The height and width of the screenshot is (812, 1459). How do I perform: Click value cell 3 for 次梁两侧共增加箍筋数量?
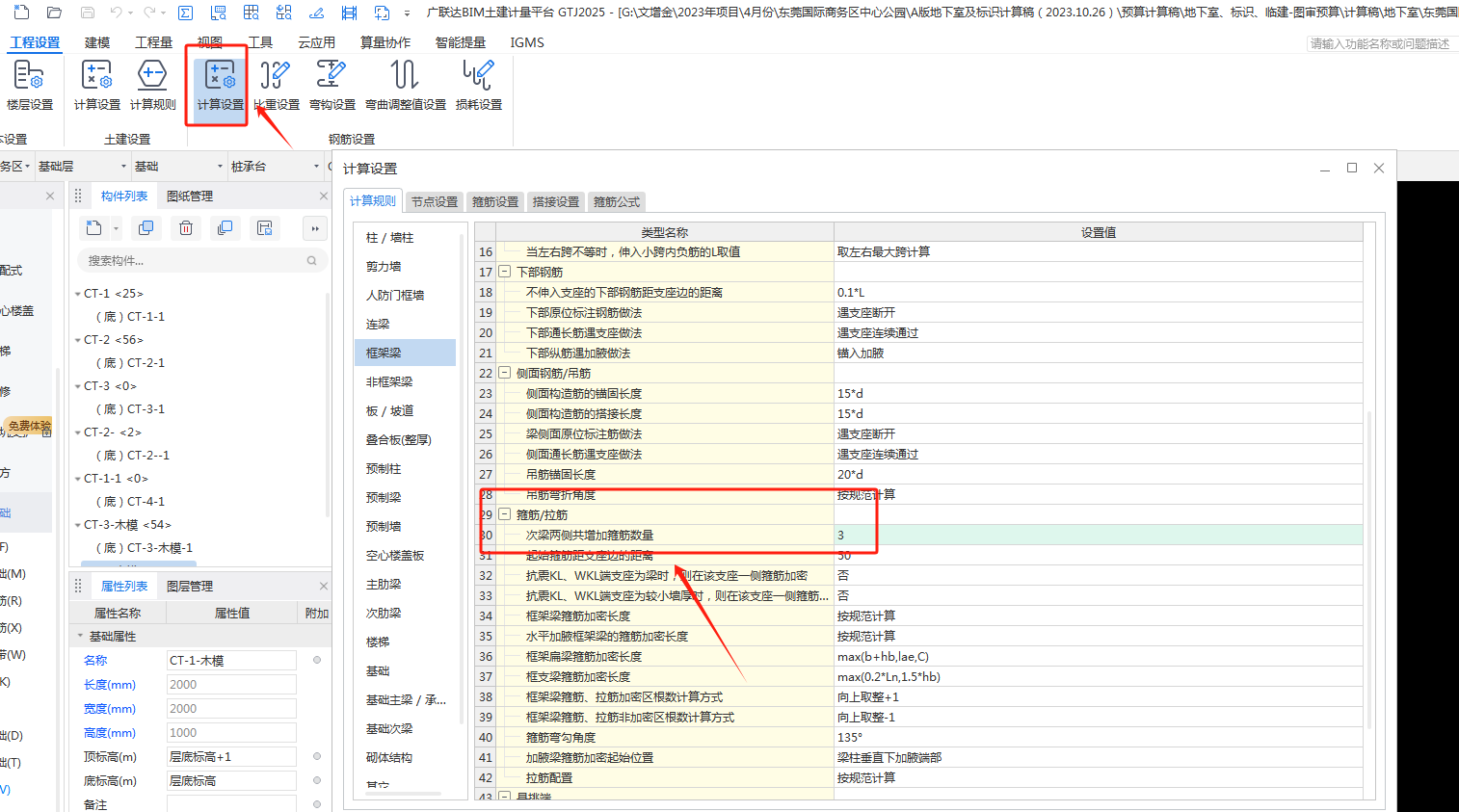click(x=1099, y=535)
